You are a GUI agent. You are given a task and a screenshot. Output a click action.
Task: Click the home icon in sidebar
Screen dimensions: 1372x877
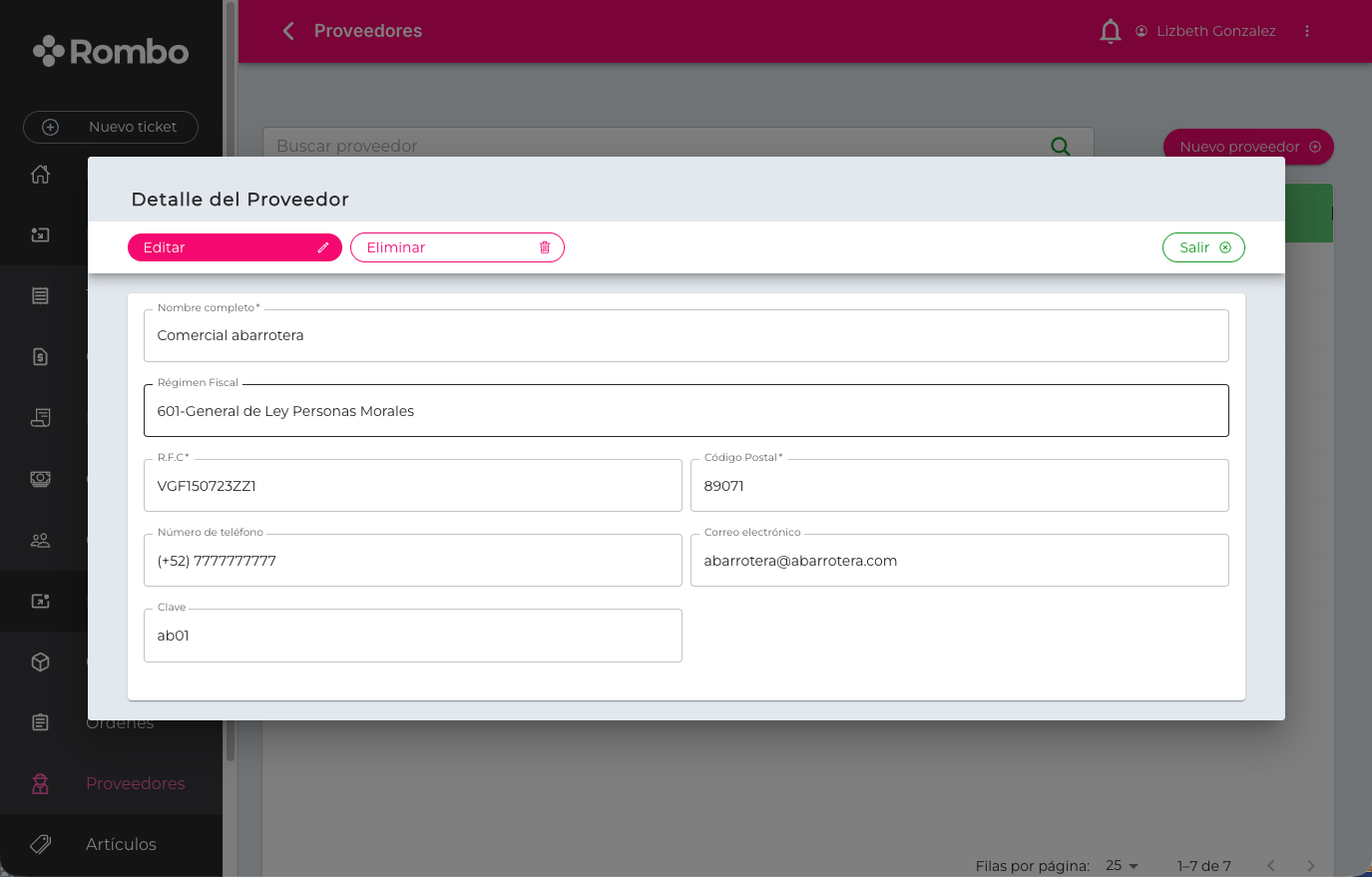point(41,175)
